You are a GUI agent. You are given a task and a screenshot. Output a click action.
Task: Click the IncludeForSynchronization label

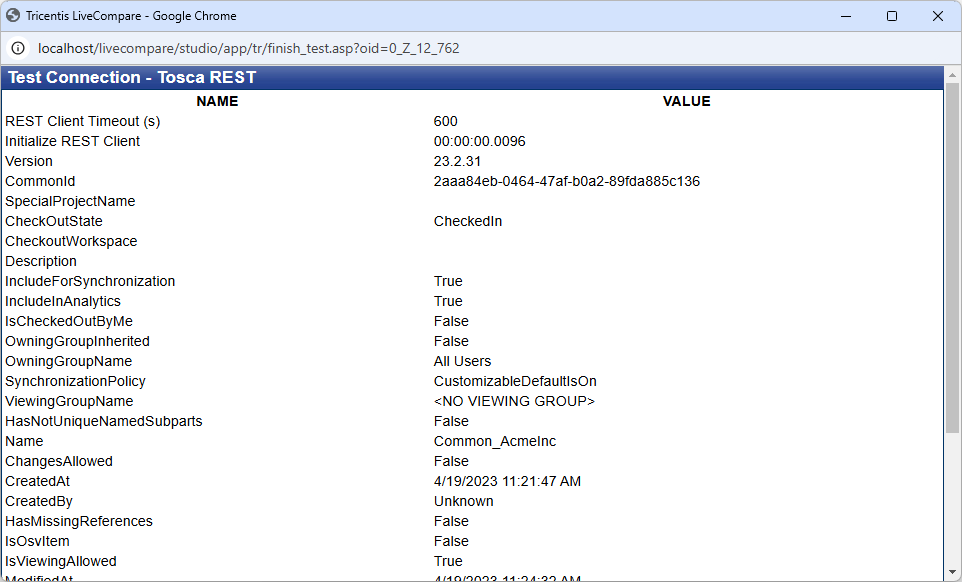point(90,281)
